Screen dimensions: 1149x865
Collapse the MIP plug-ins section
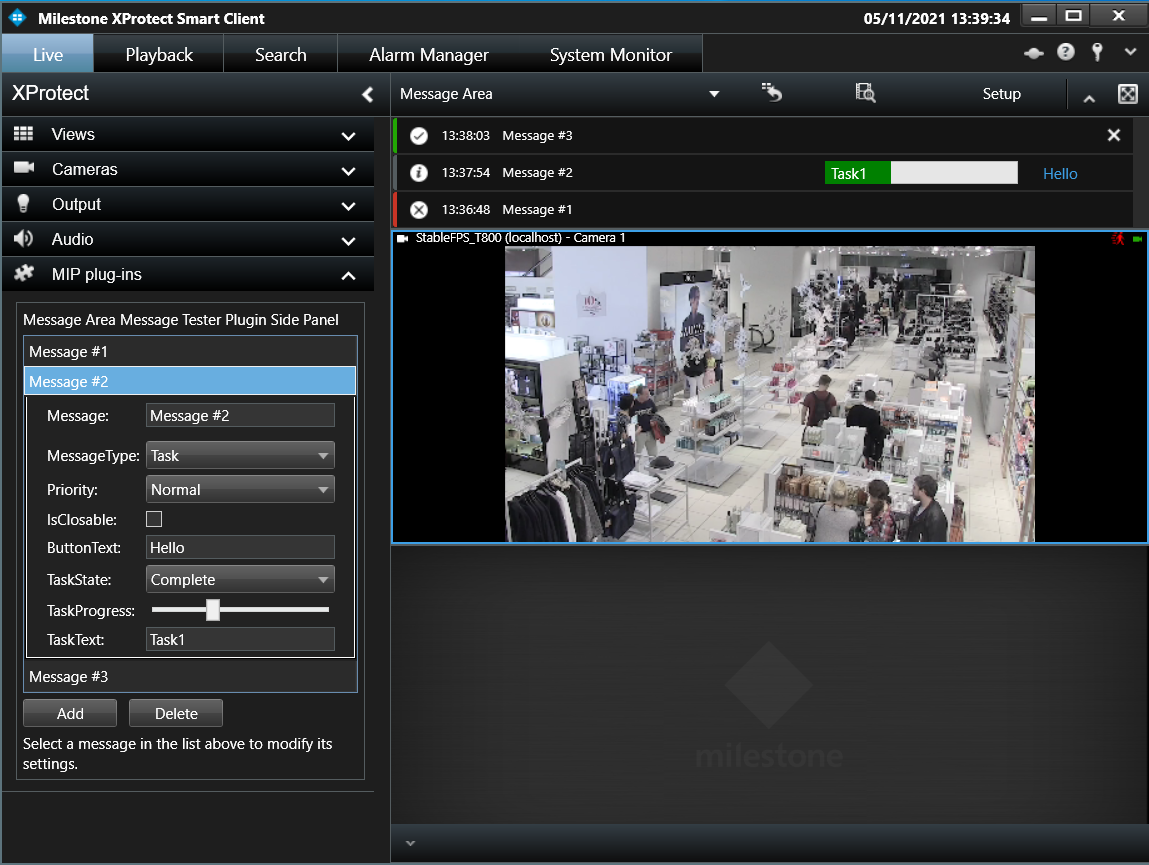pyautogui.click(x=348, y=276)
